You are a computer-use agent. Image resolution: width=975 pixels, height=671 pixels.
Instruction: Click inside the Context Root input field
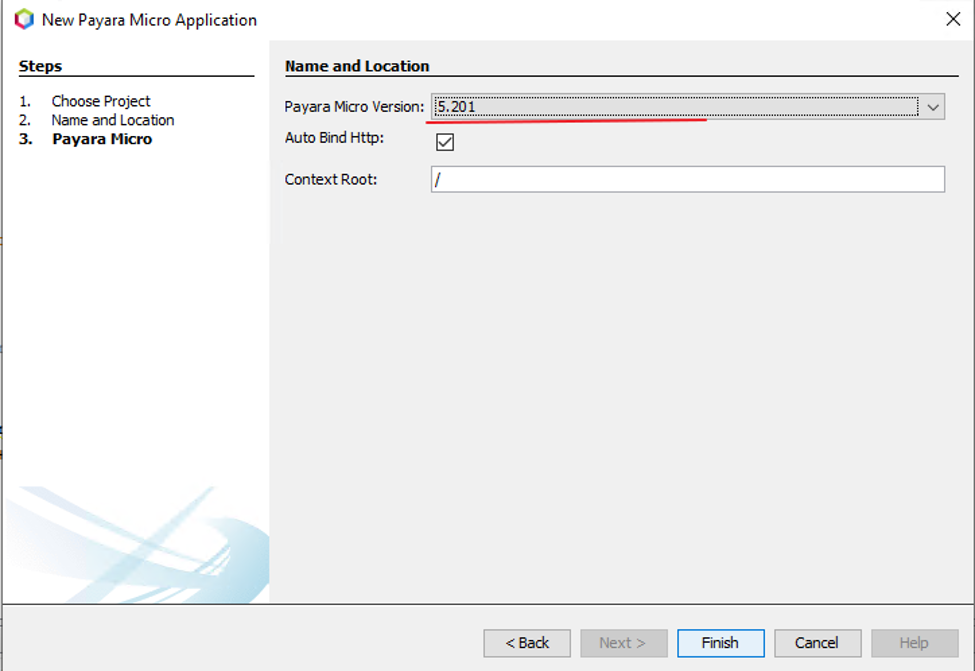(x=688, y=179)
